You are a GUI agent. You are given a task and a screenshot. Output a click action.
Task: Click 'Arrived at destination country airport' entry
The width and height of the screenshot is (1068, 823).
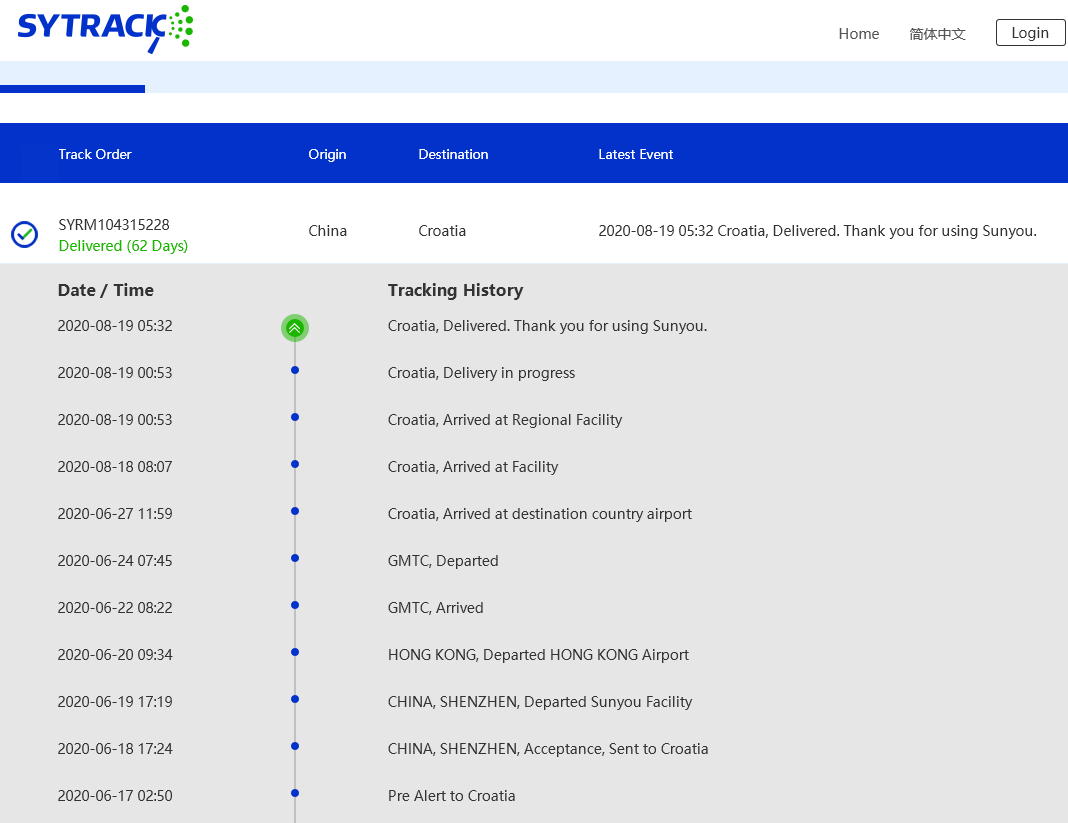point(539,514)
